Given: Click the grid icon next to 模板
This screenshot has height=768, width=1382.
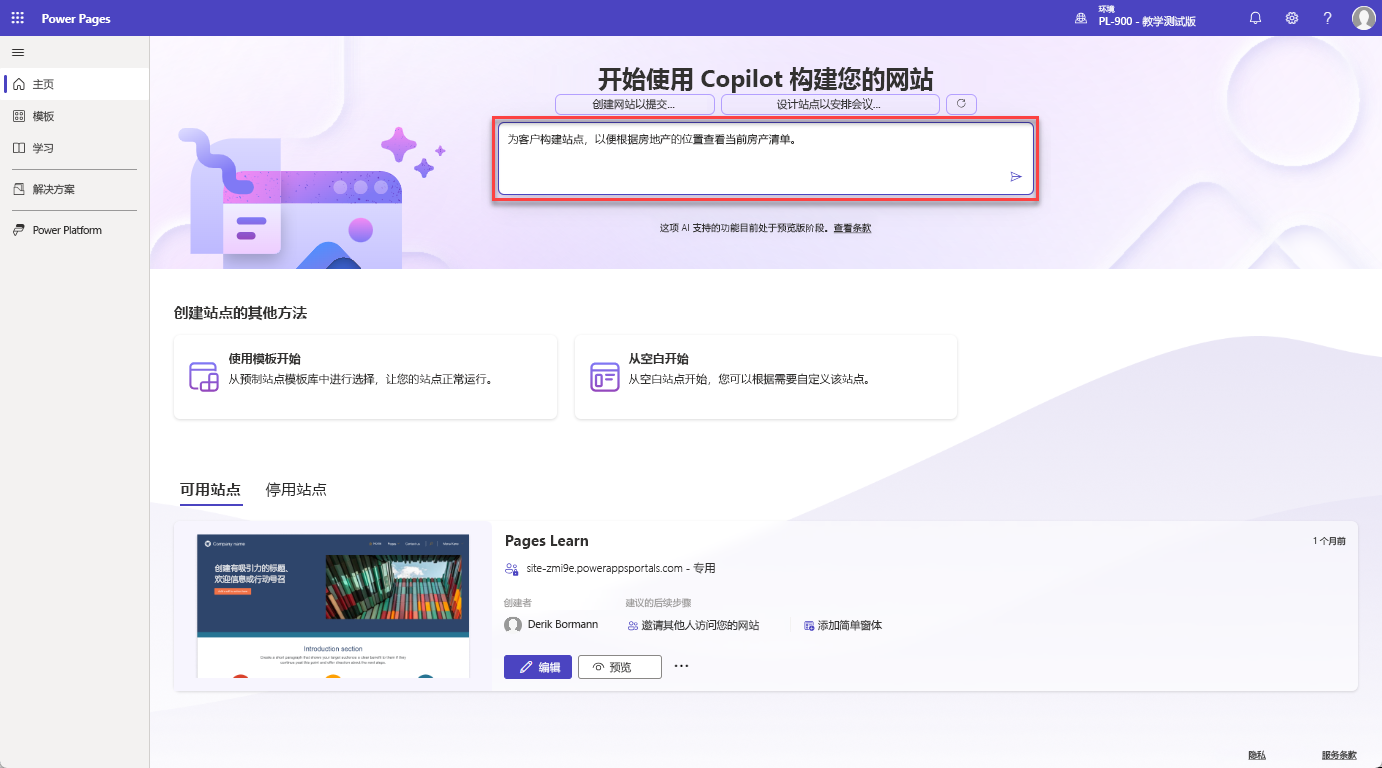Looking at the screenshot, I should [19, 116].
